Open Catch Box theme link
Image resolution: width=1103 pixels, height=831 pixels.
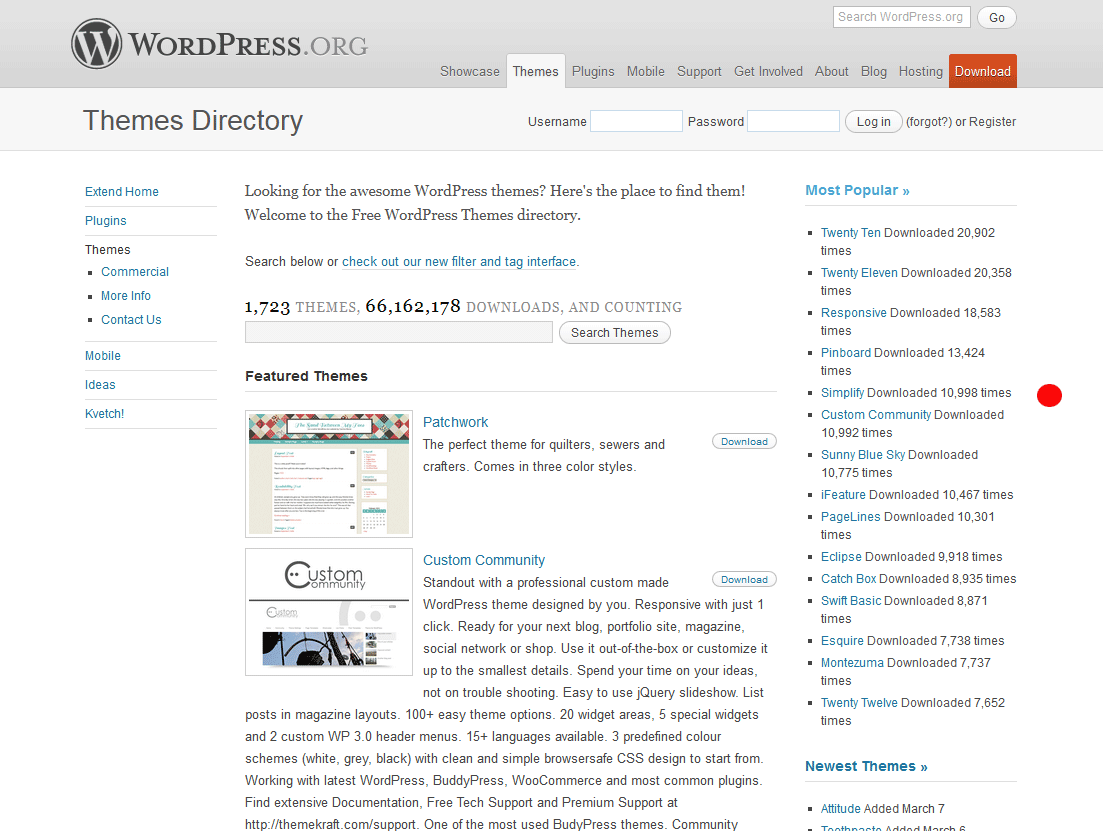point(848,578)
